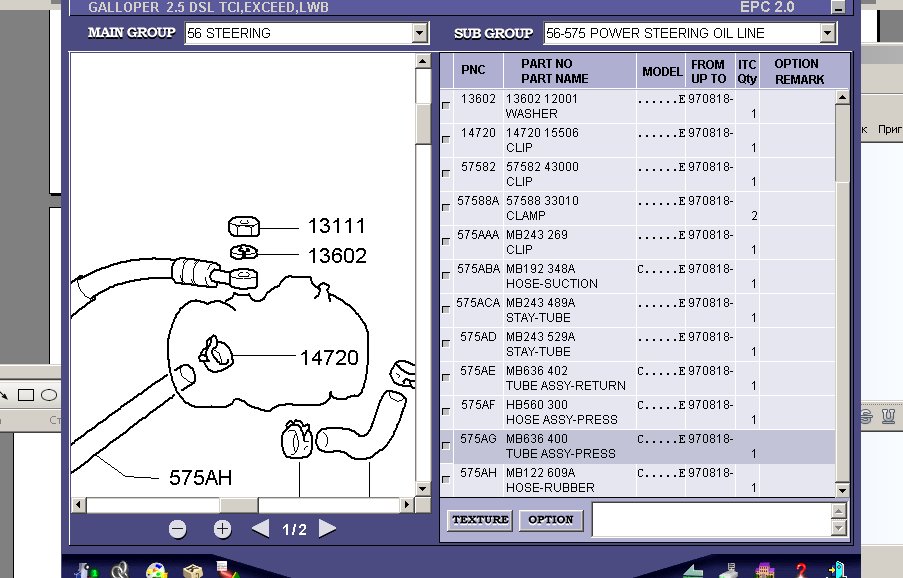Click the 13111 label in diagram
The width and height of the screenshot is (903, 578).
coord(336,226)
